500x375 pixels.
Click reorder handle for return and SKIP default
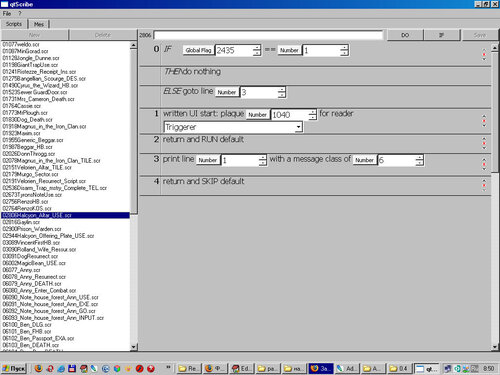484,185
